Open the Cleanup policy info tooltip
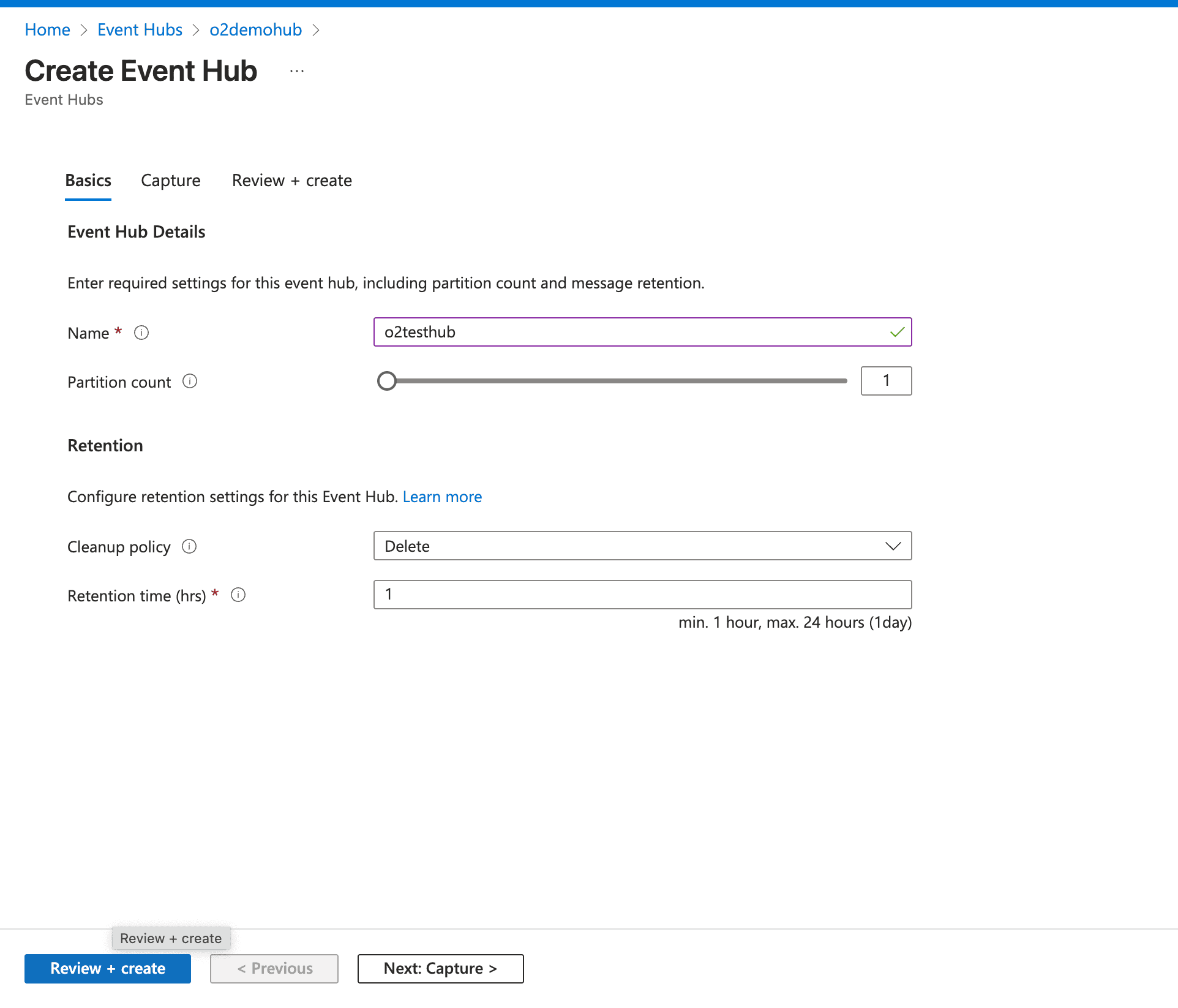This screenshot has width=1178, height=1008. (189, 547)
